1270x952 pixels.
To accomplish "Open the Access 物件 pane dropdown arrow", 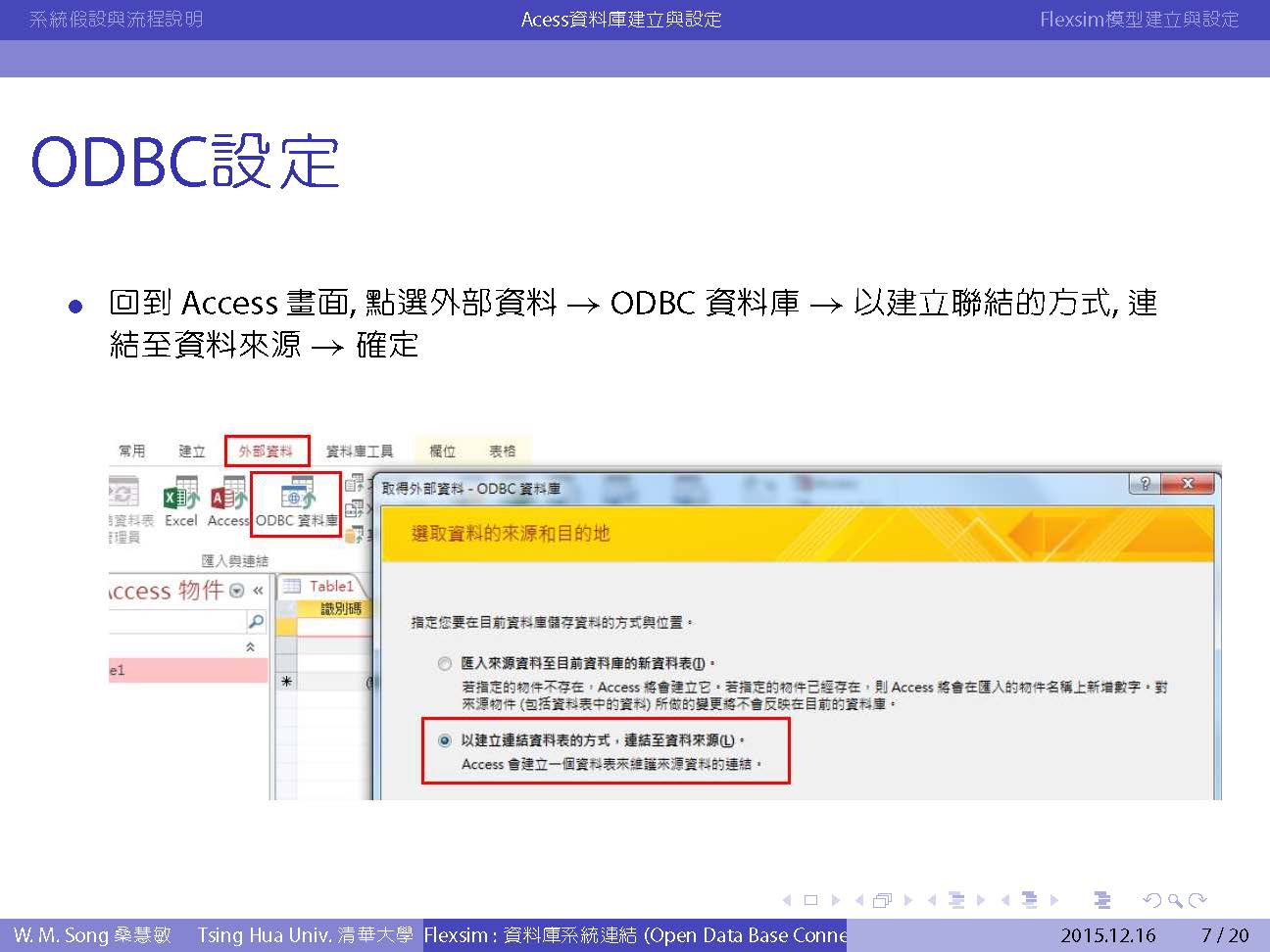I will point(237,591).
